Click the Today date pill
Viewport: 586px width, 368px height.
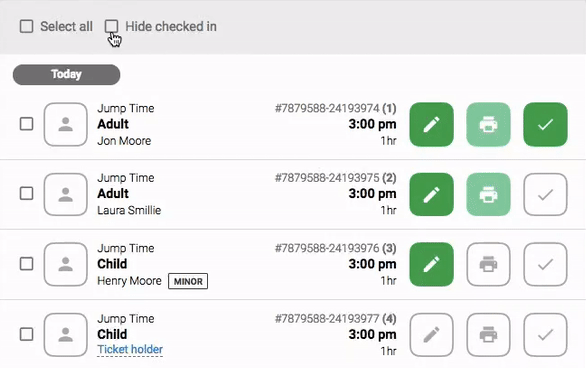[x=67, y=74]
